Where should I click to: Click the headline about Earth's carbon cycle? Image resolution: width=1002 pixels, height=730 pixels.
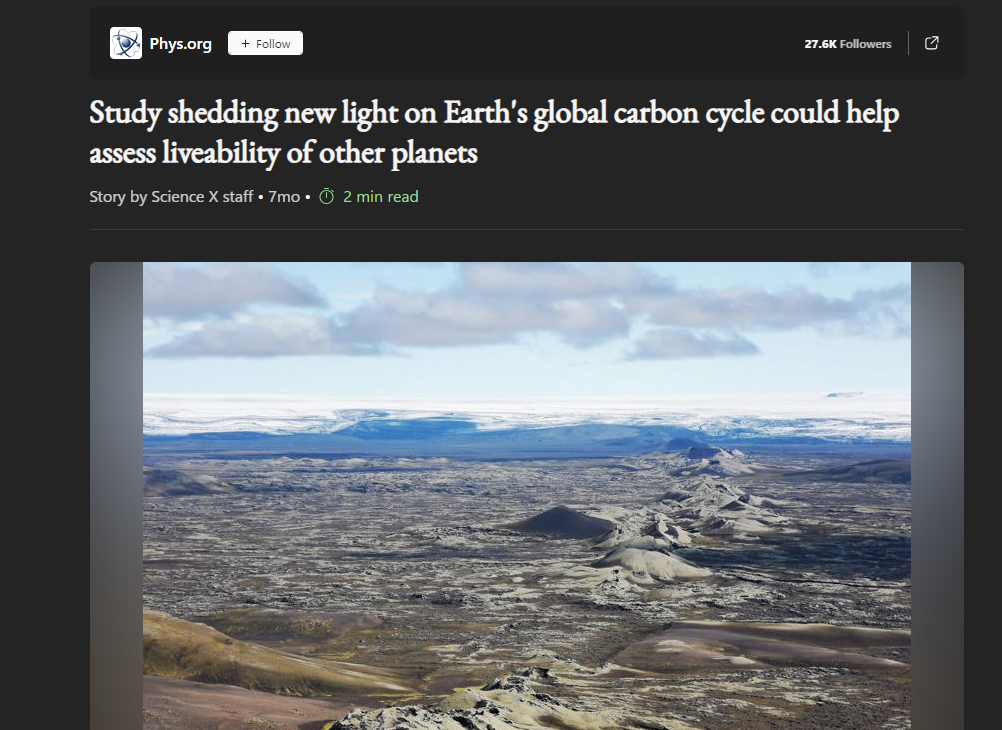point(494,132)
